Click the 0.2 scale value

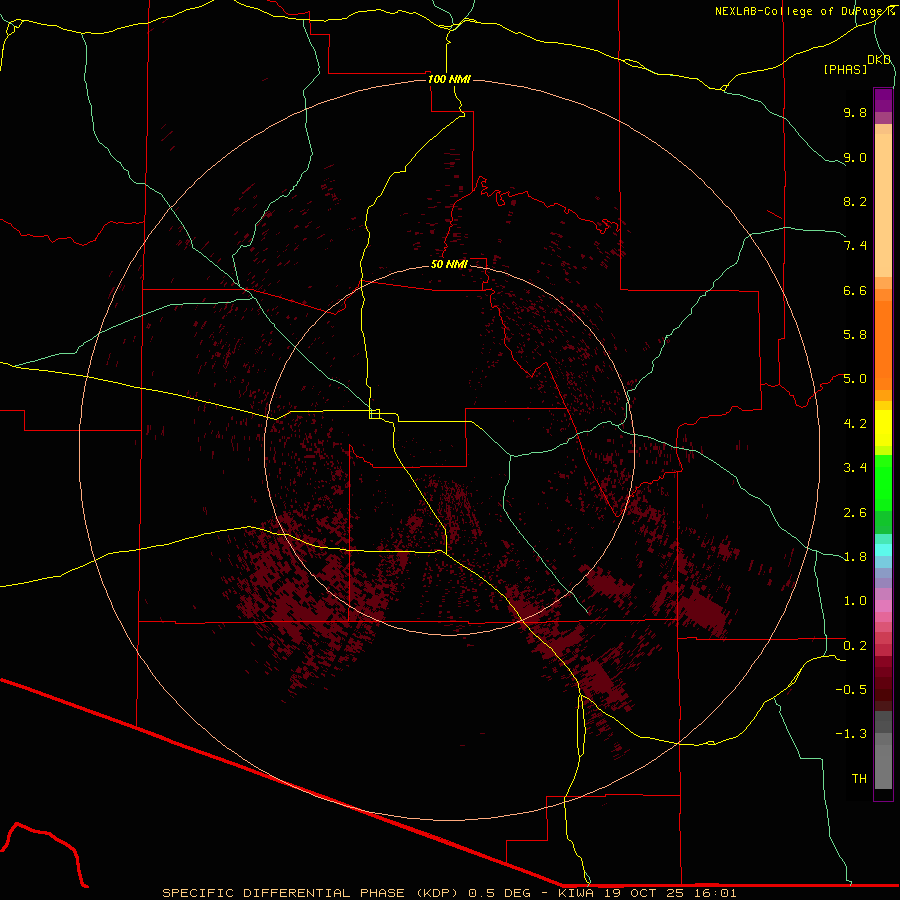tap(855, 646)
